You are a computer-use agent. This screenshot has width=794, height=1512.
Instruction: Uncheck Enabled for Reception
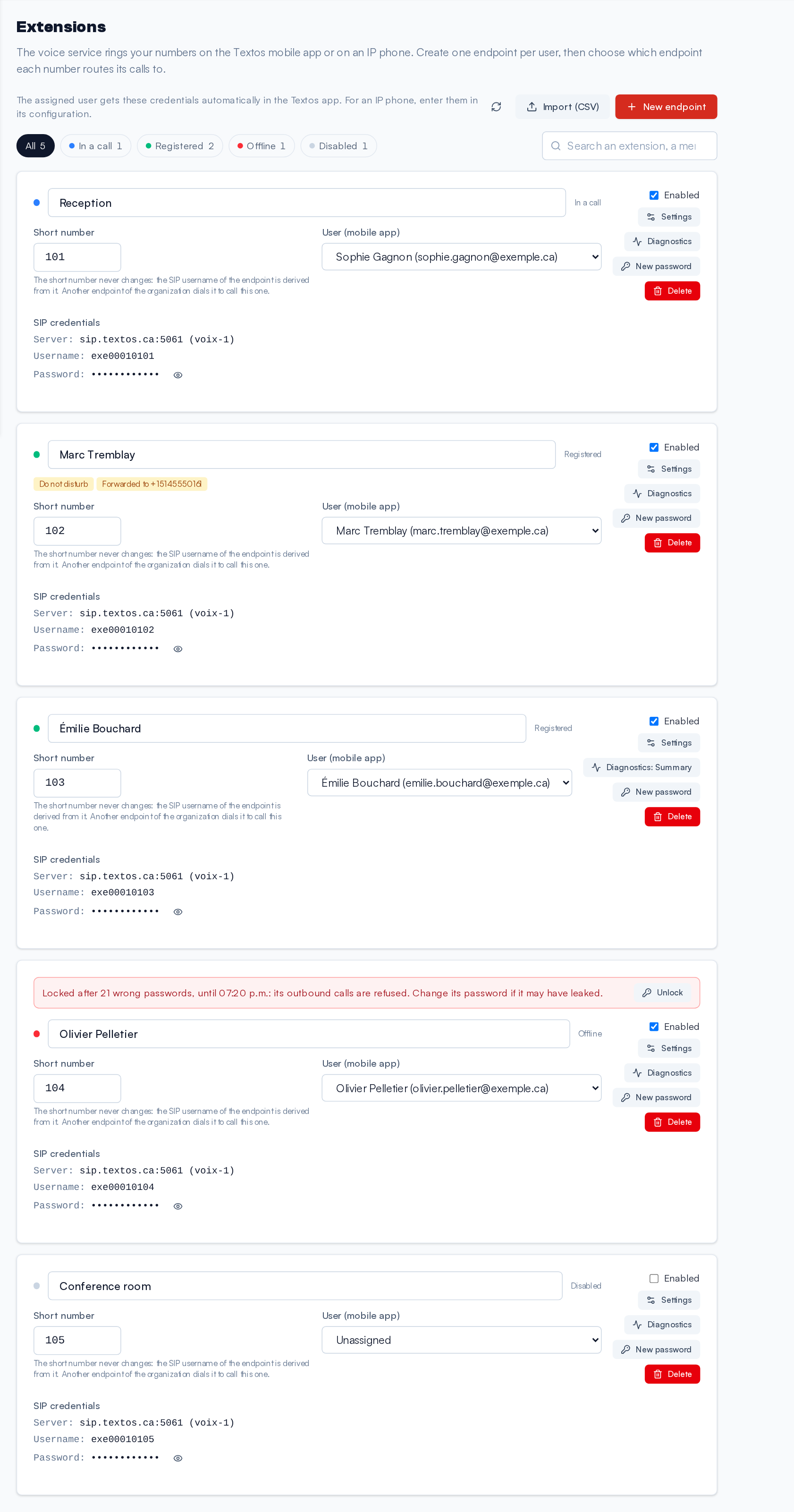point(654,195)
